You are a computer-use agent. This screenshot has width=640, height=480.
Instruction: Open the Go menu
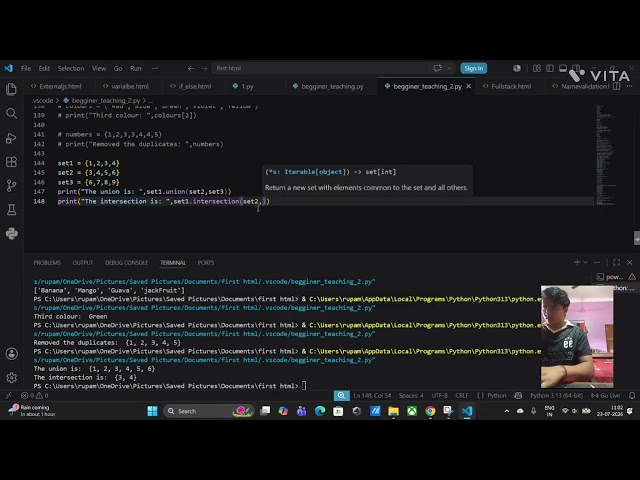[118, 68]
